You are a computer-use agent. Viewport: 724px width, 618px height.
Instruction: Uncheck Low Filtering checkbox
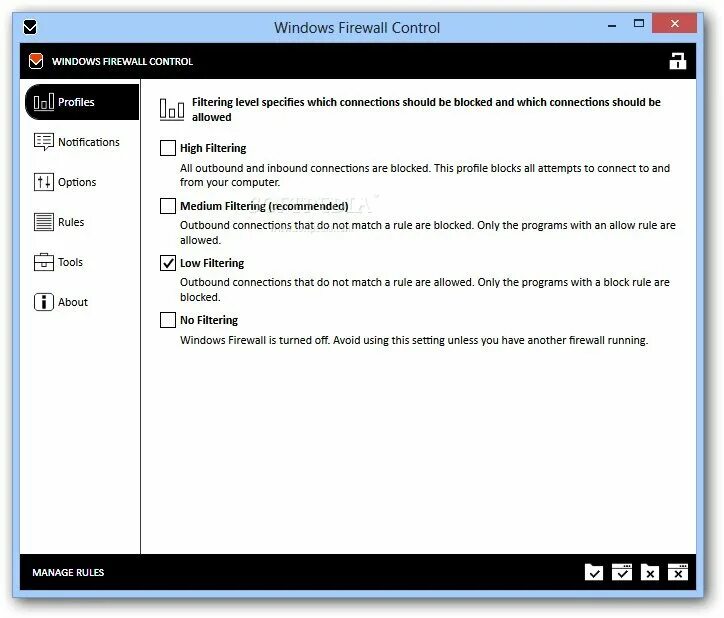point(168,263)
